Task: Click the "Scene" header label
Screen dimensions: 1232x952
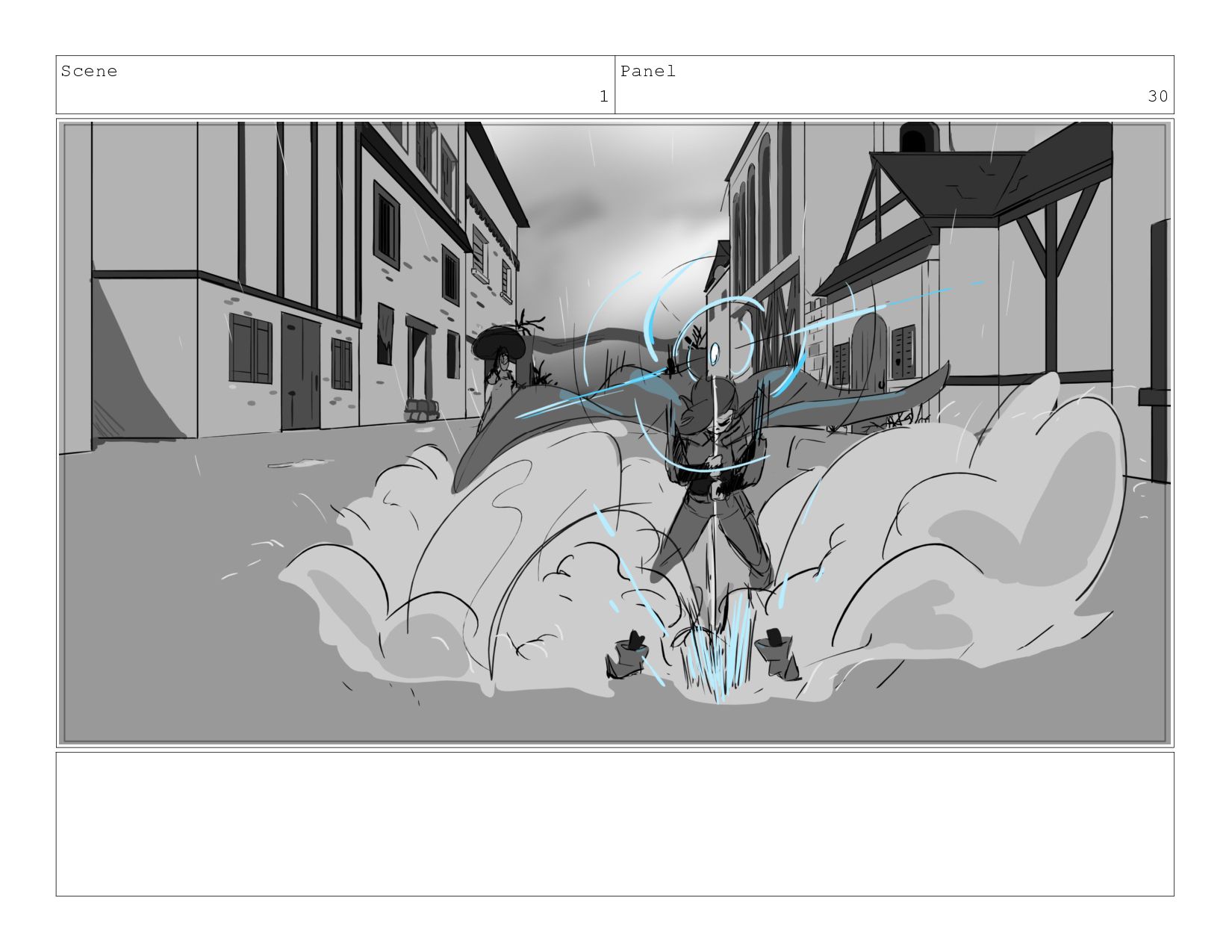Action: point(89,72)
